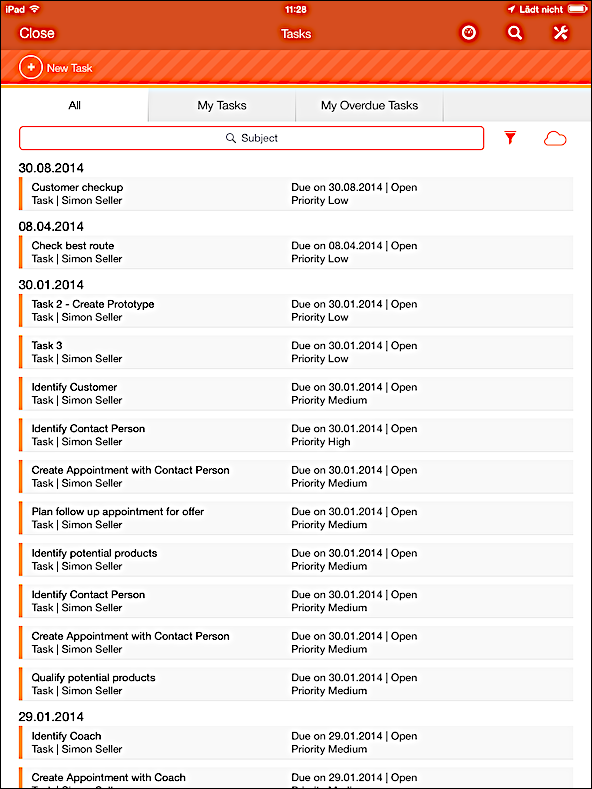Close the Tasks view
The height and width of the screenshot is (789, 592).
point(37,33)
